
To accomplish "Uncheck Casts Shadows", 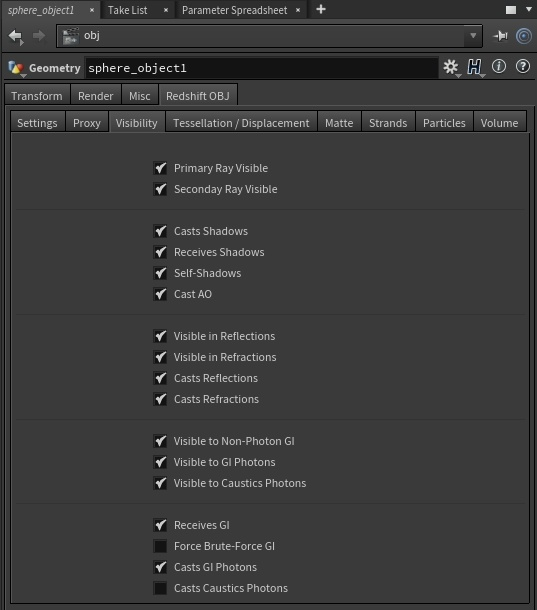I will [160, 231].
